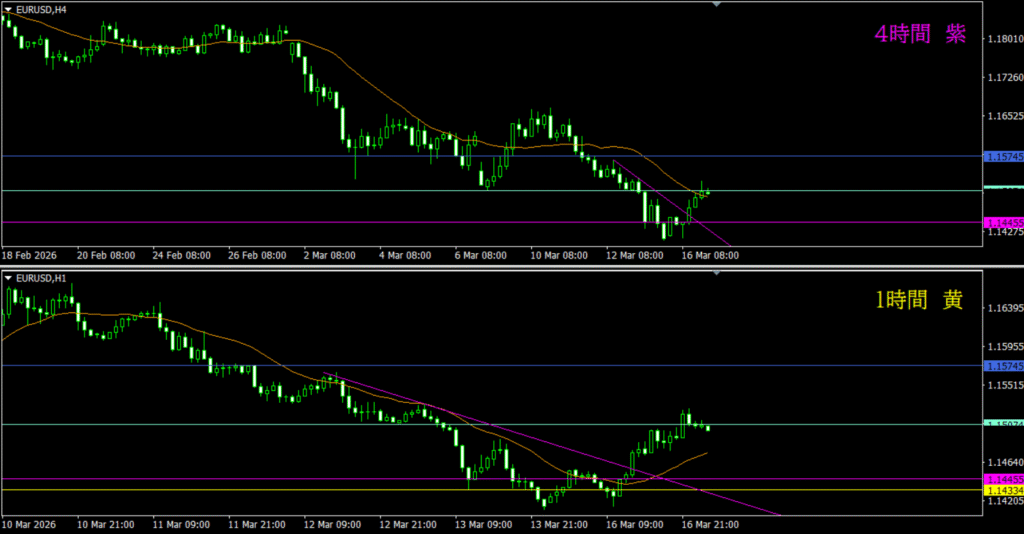This screenshot has width=1024, height=534.
Task: Select the blue horizontal line on H4 chart
Action: pos(200,156)
